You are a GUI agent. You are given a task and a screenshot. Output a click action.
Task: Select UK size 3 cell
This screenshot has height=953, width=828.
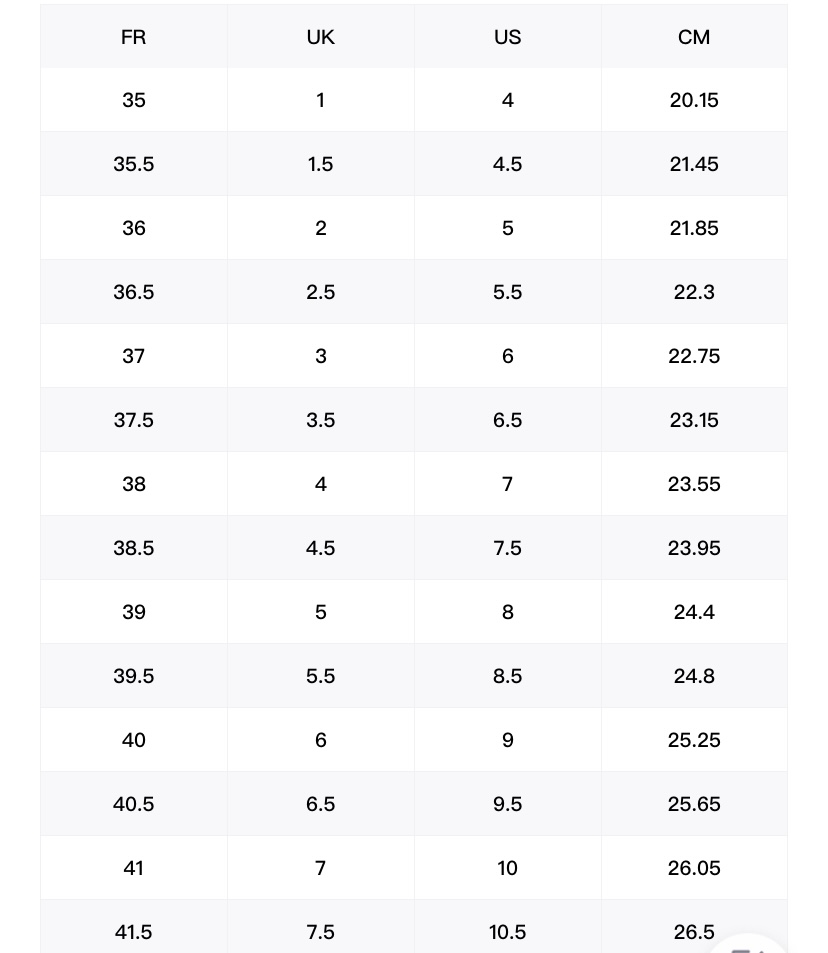point(320,356)
